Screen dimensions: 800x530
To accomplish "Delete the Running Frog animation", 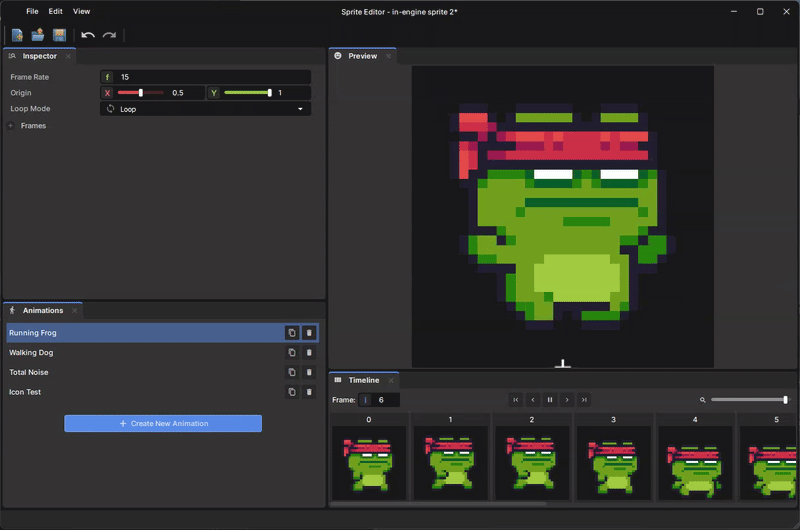I will pos(309,333).
